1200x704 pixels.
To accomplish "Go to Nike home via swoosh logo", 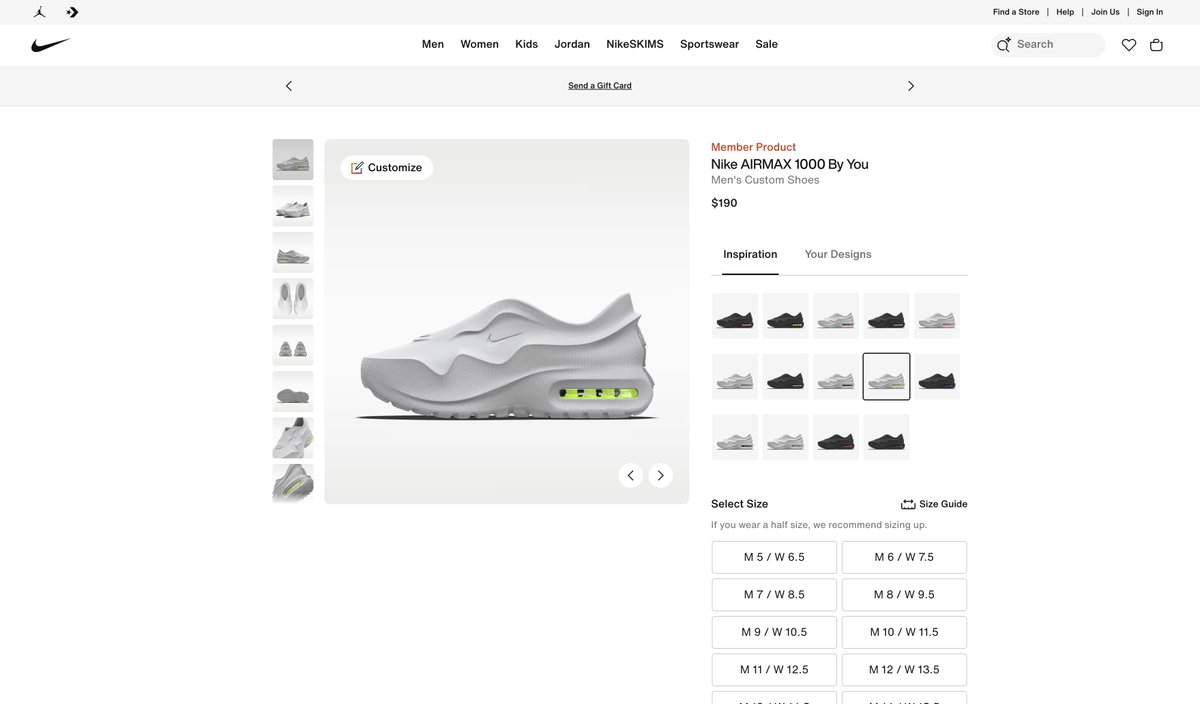I will point(51,45).
